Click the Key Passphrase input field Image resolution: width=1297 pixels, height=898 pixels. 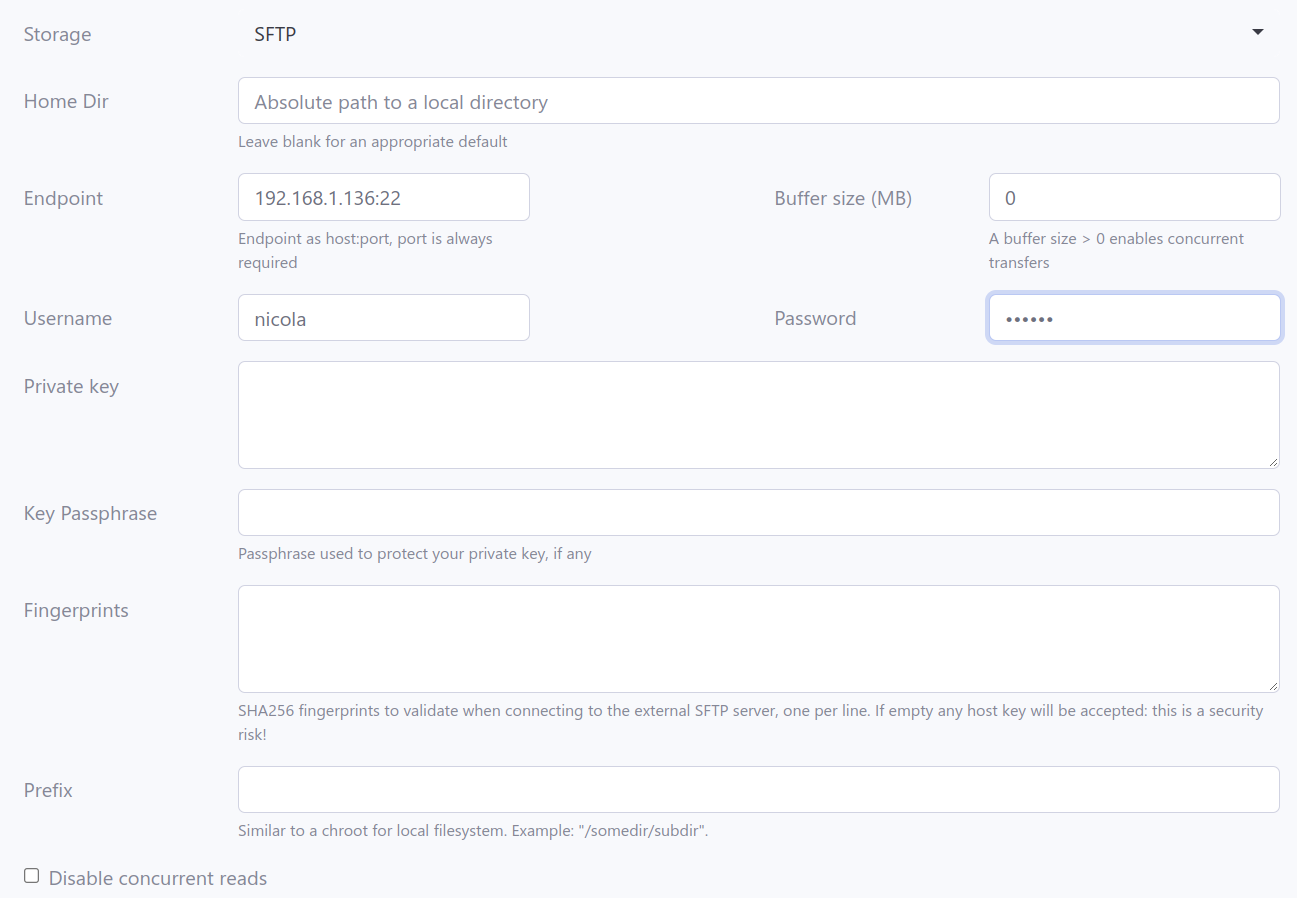click(758, 512)
